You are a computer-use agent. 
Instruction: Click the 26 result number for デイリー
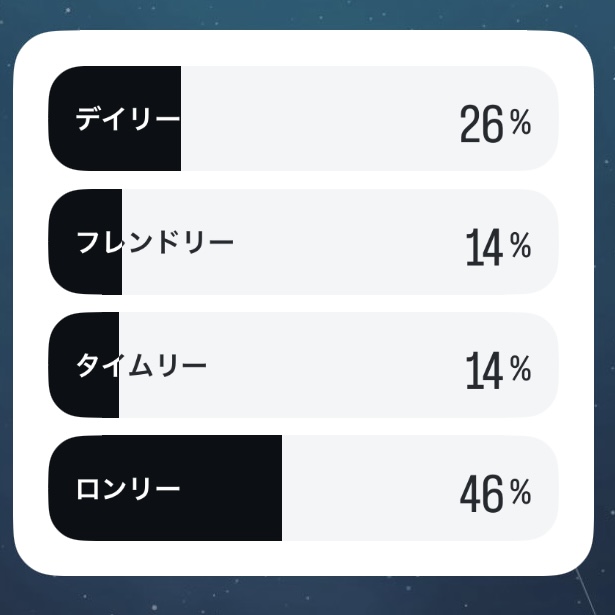[x=481, y=125]
